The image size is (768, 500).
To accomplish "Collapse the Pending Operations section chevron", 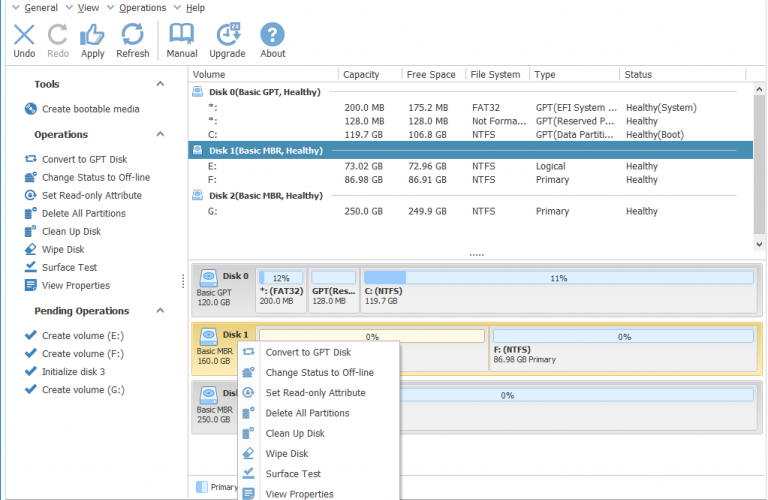I will (160, 310).
